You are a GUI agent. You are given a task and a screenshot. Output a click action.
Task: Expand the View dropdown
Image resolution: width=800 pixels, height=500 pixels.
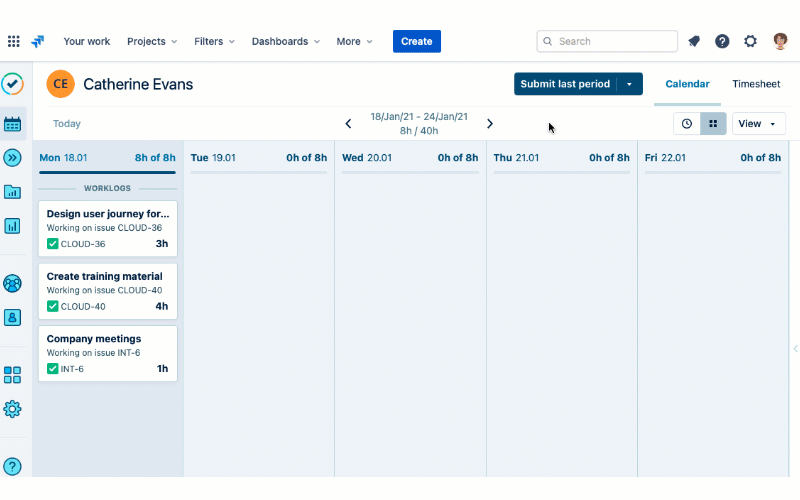758,124
